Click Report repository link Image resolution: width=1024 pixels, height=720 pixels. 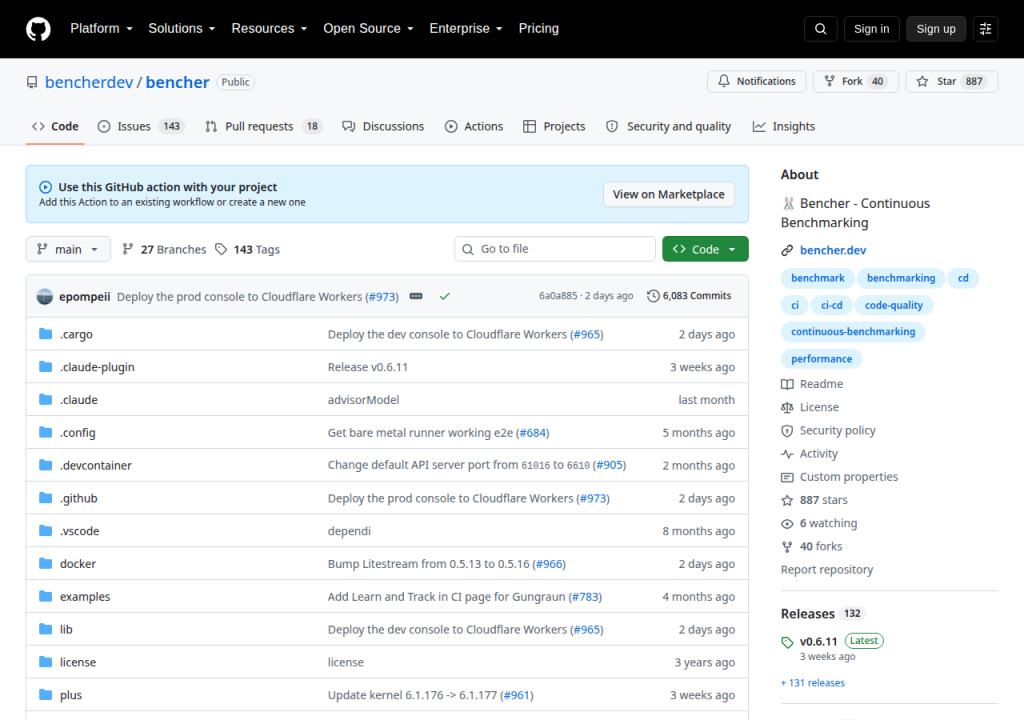point(827,570)
